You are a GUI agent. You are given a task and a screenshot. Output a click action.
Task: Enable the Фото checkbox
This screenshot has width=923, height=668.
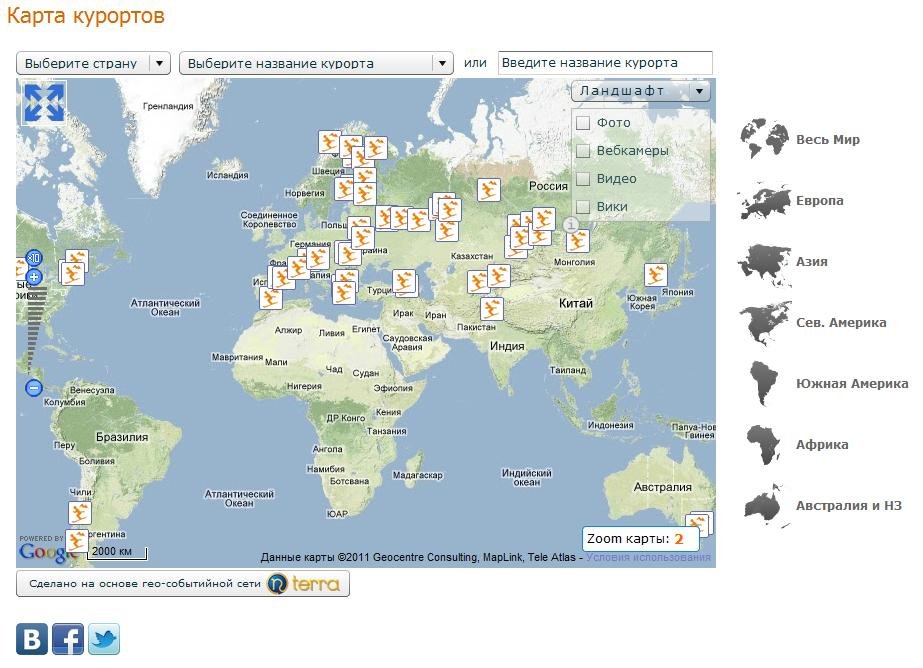(583, 123)
